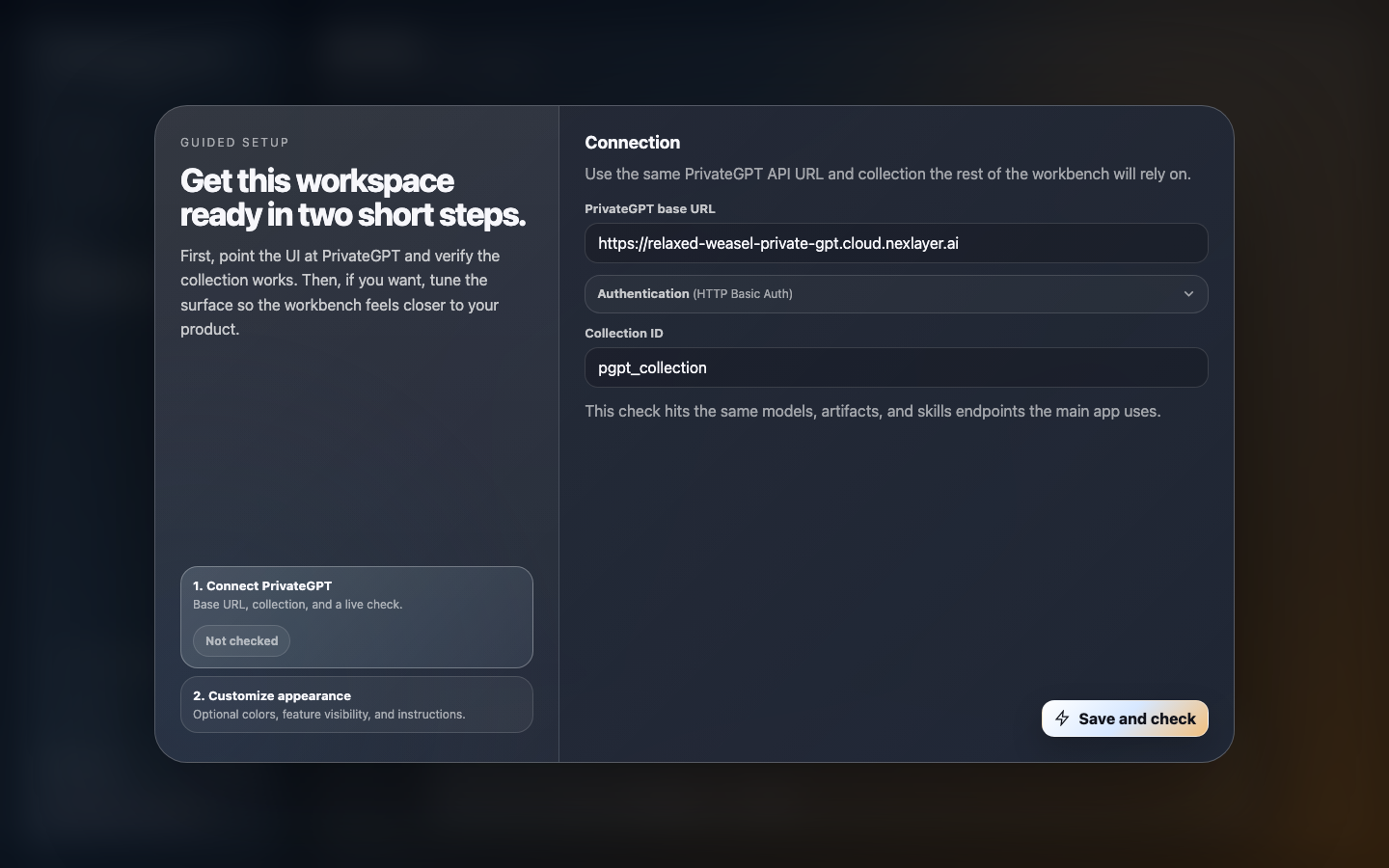1389x868 pixels.
Task: Click the PrivateGPT base URL label
Action: 650,208
